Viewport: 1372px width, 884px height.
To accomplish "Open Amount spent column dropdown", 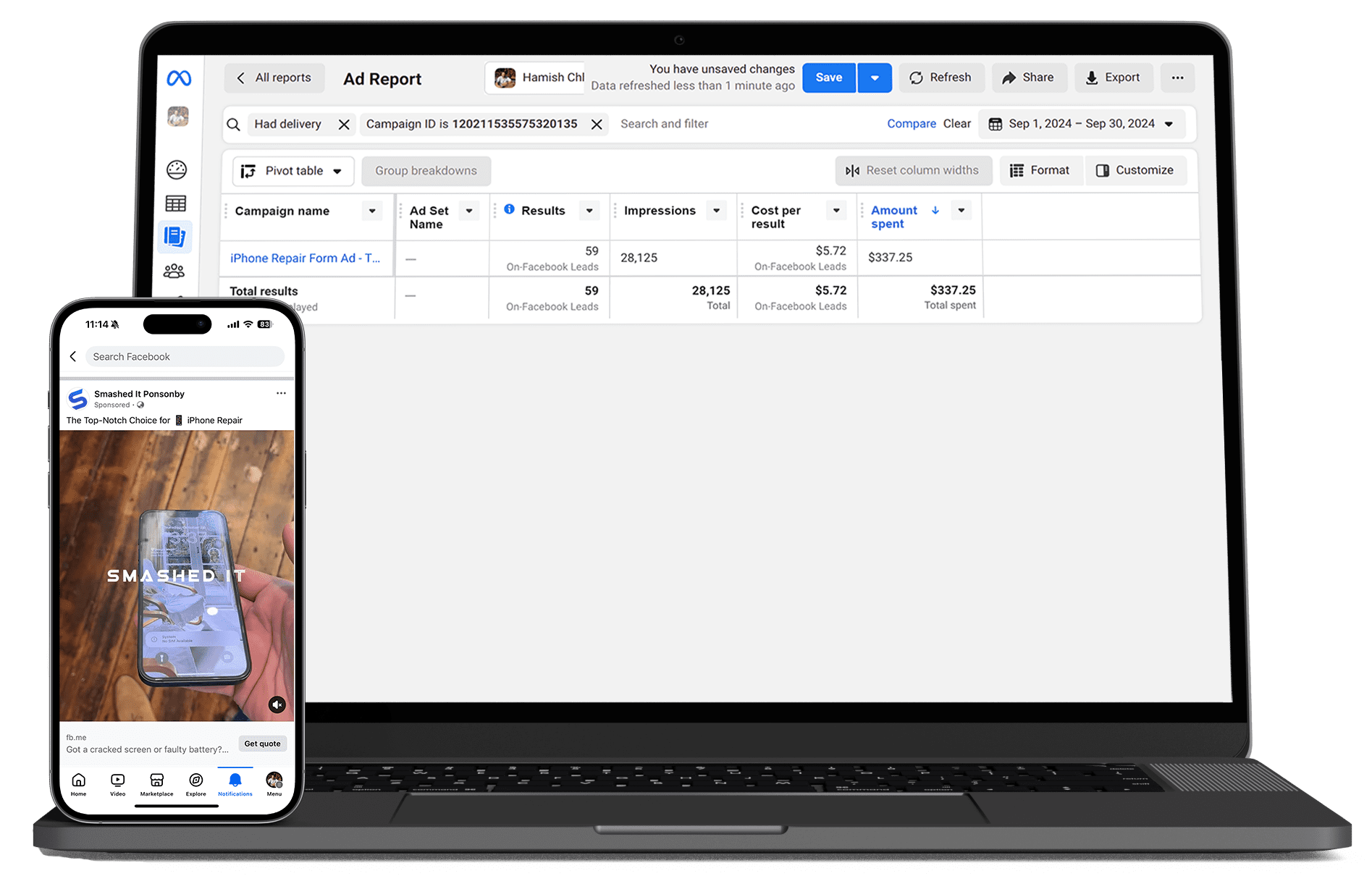I will pos(961,211).
